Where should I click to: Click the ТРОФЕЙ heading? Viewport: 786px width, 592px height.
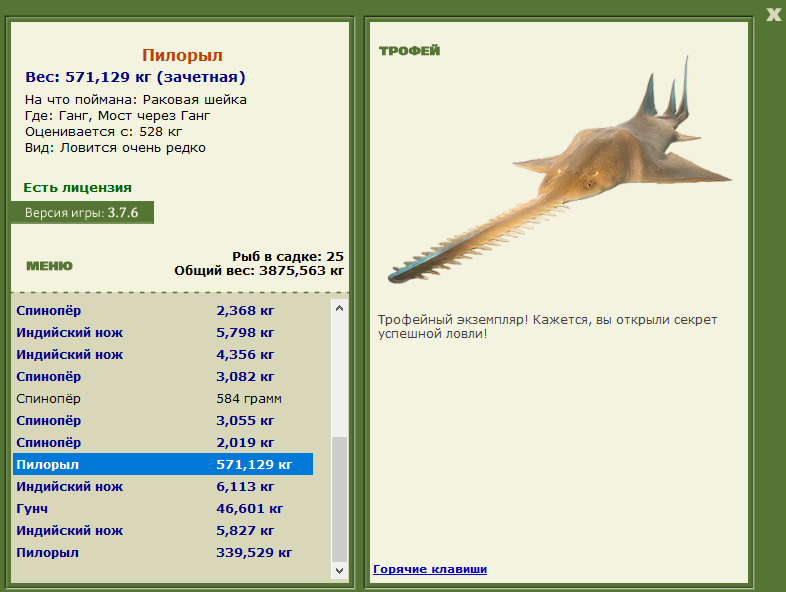(x=410, y=51)
